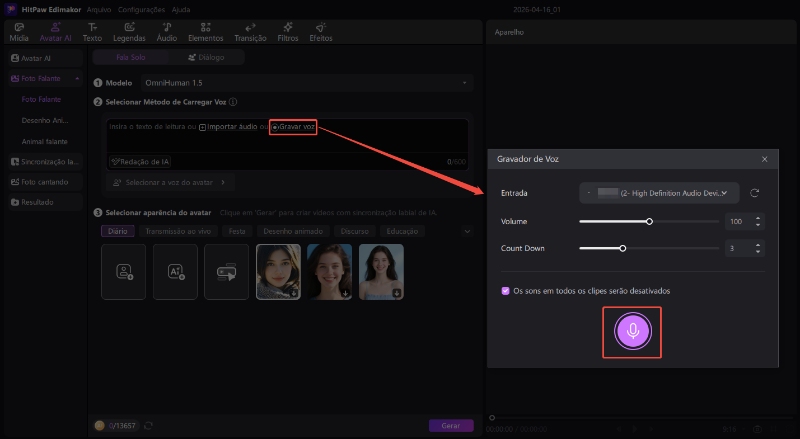The image size is (800, 439).
Task: Open the Elementos toolbar icon
Action: (205, 32)
